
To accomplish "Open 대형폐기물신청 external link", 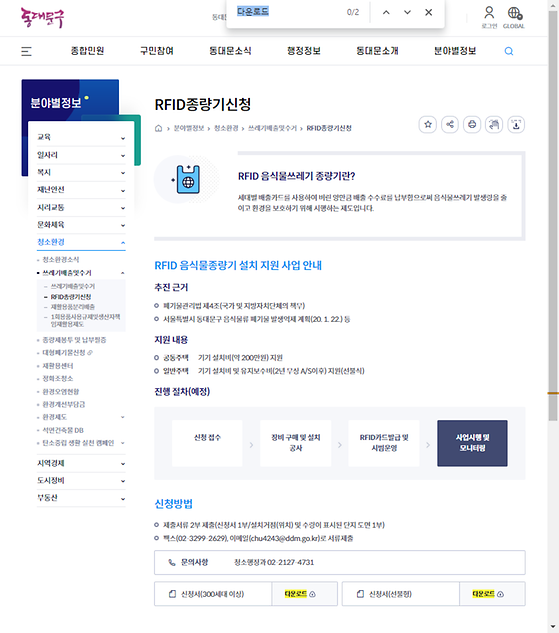I will (x=67, y=353).
